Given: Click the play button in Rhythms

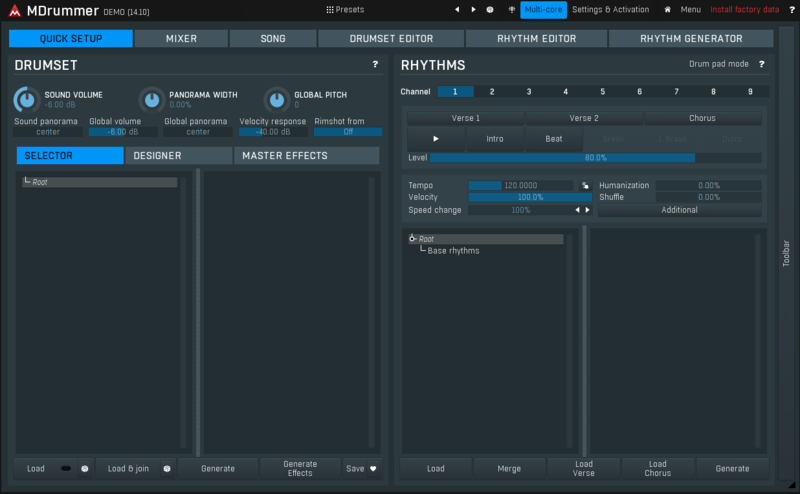Looking at the screenshot, I should 435,139.
